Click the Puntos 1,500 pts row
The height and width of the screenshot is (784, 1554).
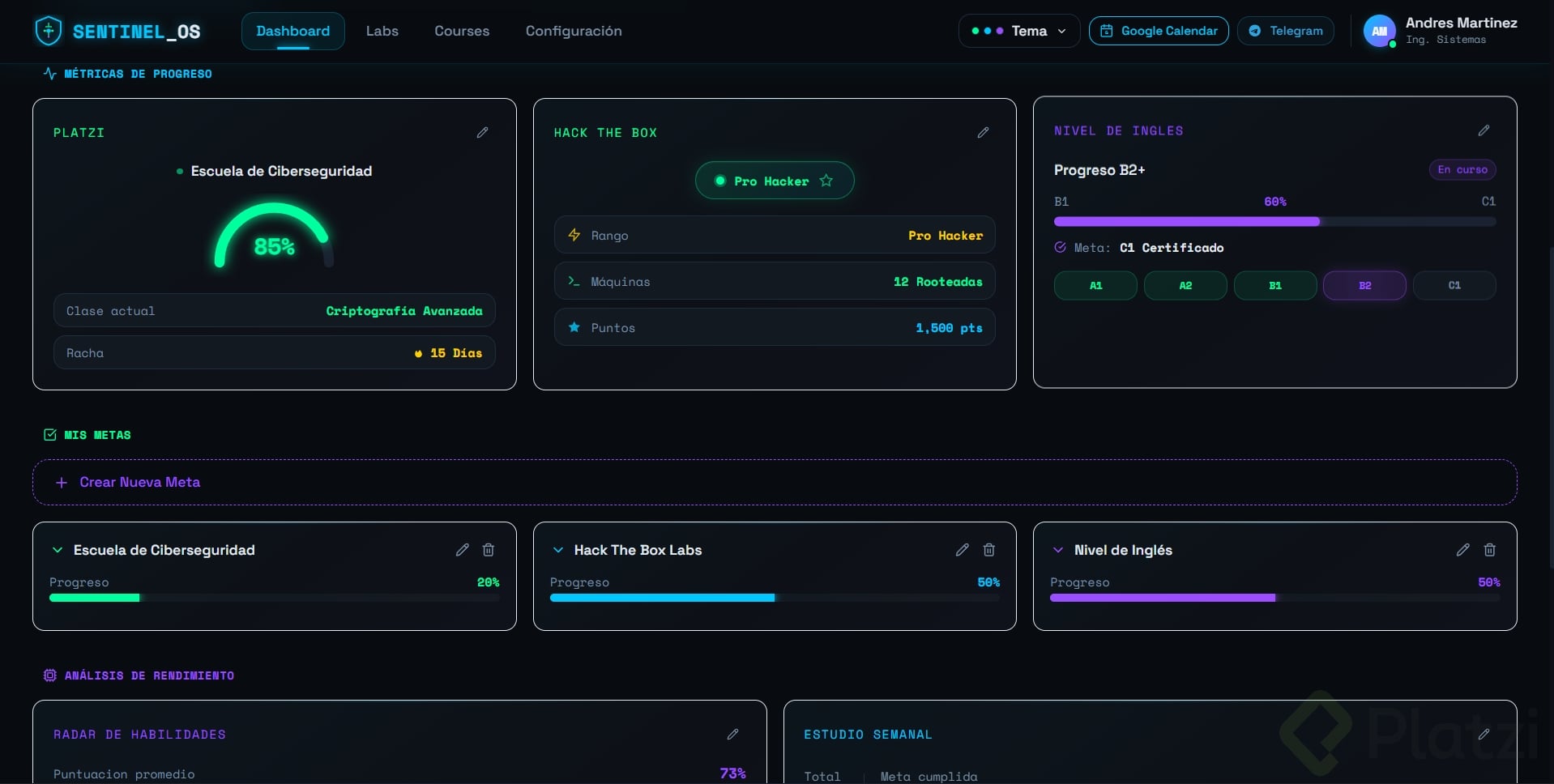(x=775, y=327)
